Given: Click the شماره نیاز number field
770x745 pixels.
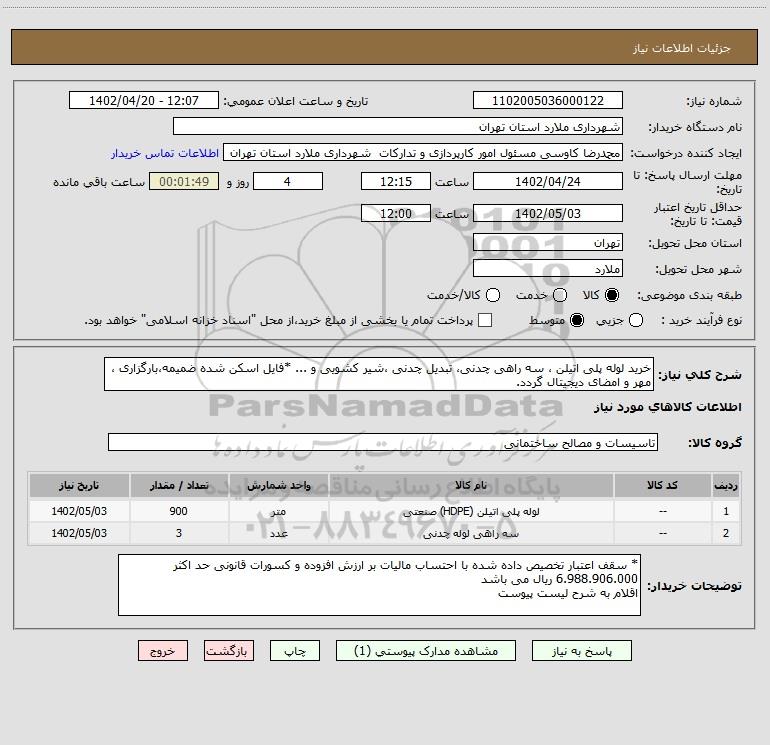Looking at the screenshot, I should point(548,101).
